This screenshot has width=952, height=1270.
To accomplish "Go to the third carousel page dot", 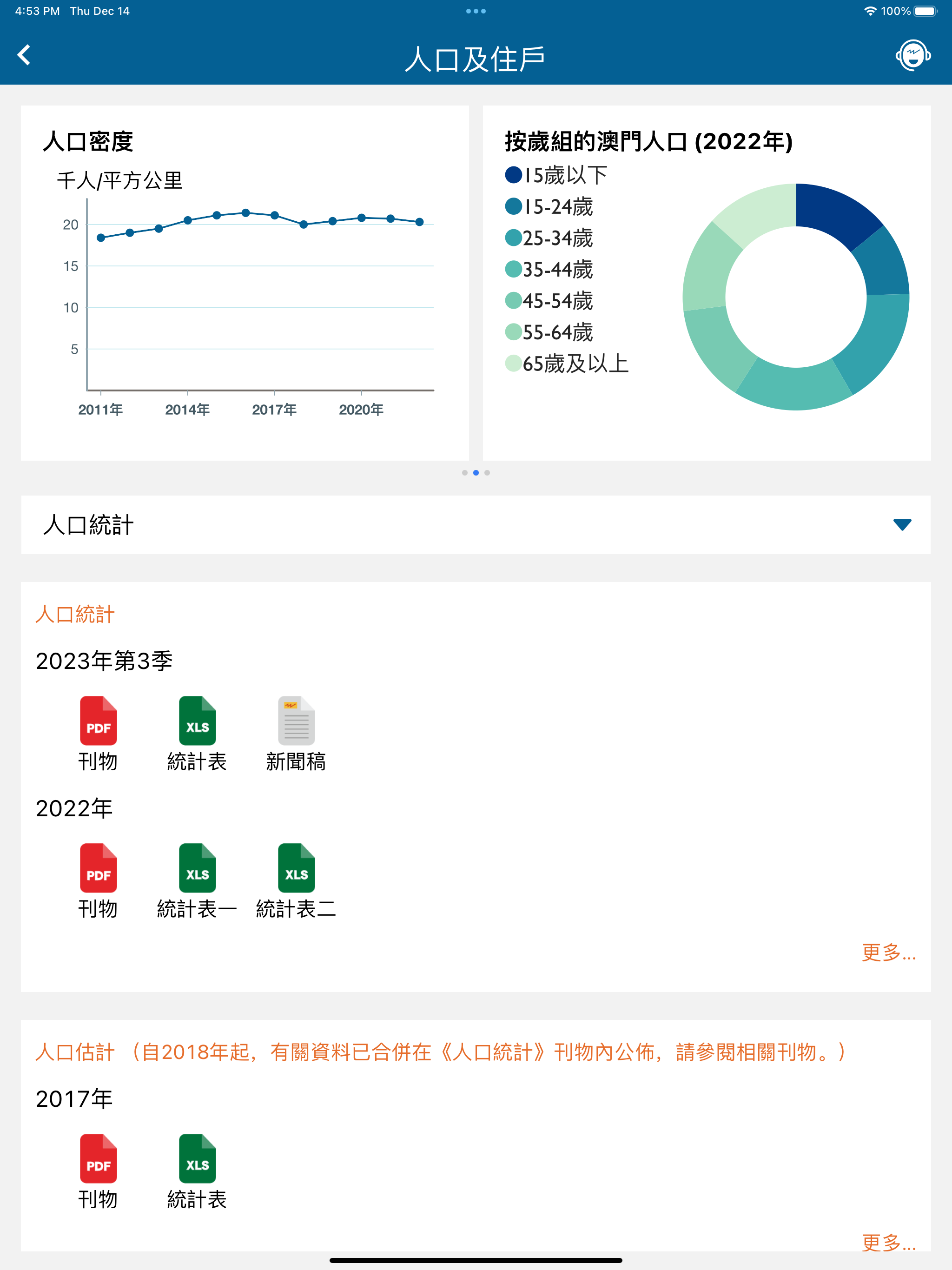I will (x=487, y=472).
